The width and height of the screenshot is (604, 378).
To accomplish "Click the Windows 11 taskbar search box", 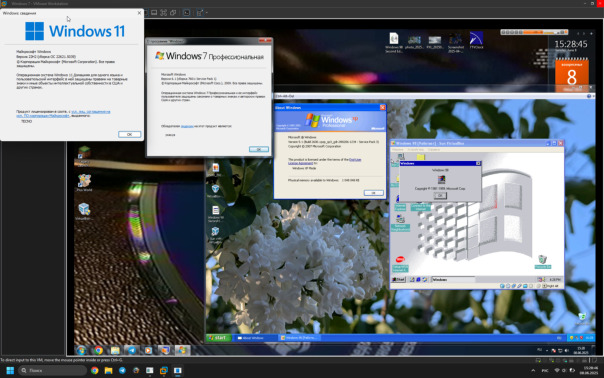I will click(52, 370).
